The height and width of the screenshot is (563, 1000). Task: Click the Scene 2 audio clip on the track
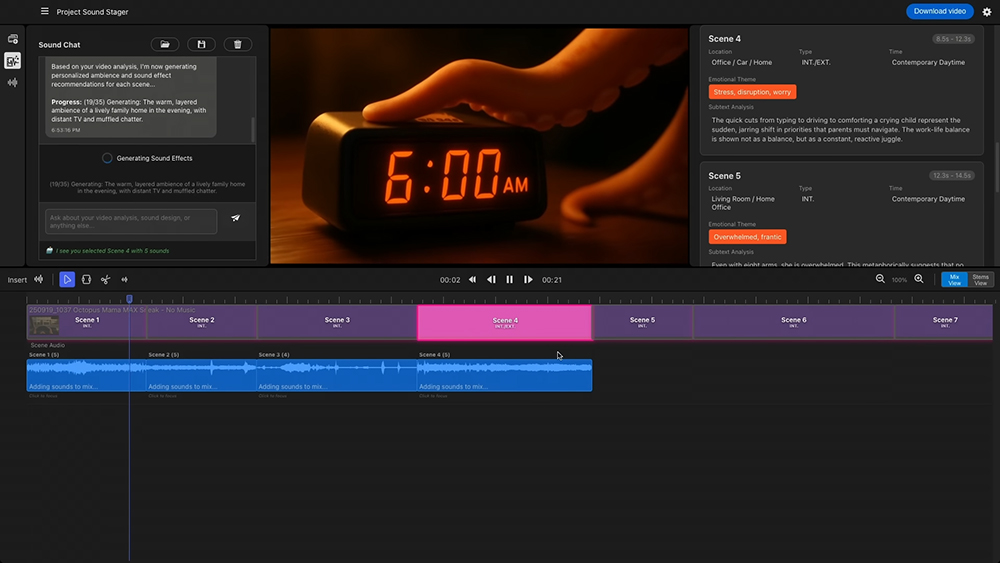(x=200, y=375)
